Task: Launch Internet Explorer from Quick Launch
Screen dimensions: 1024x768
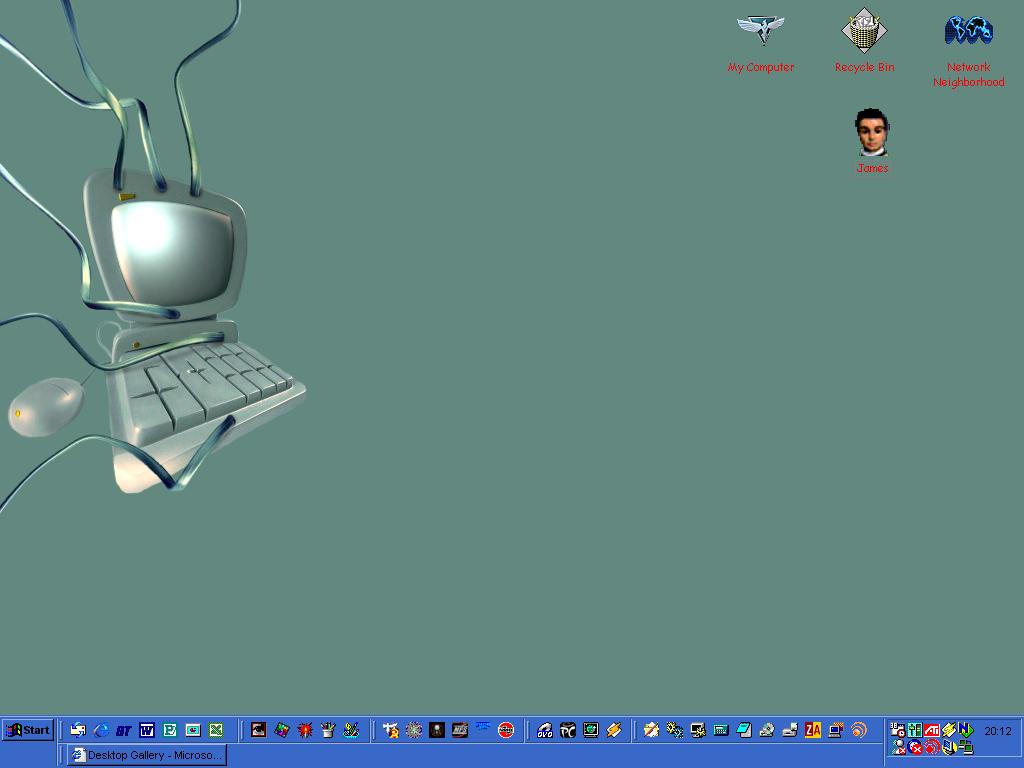Action: (x=101, y=730)
